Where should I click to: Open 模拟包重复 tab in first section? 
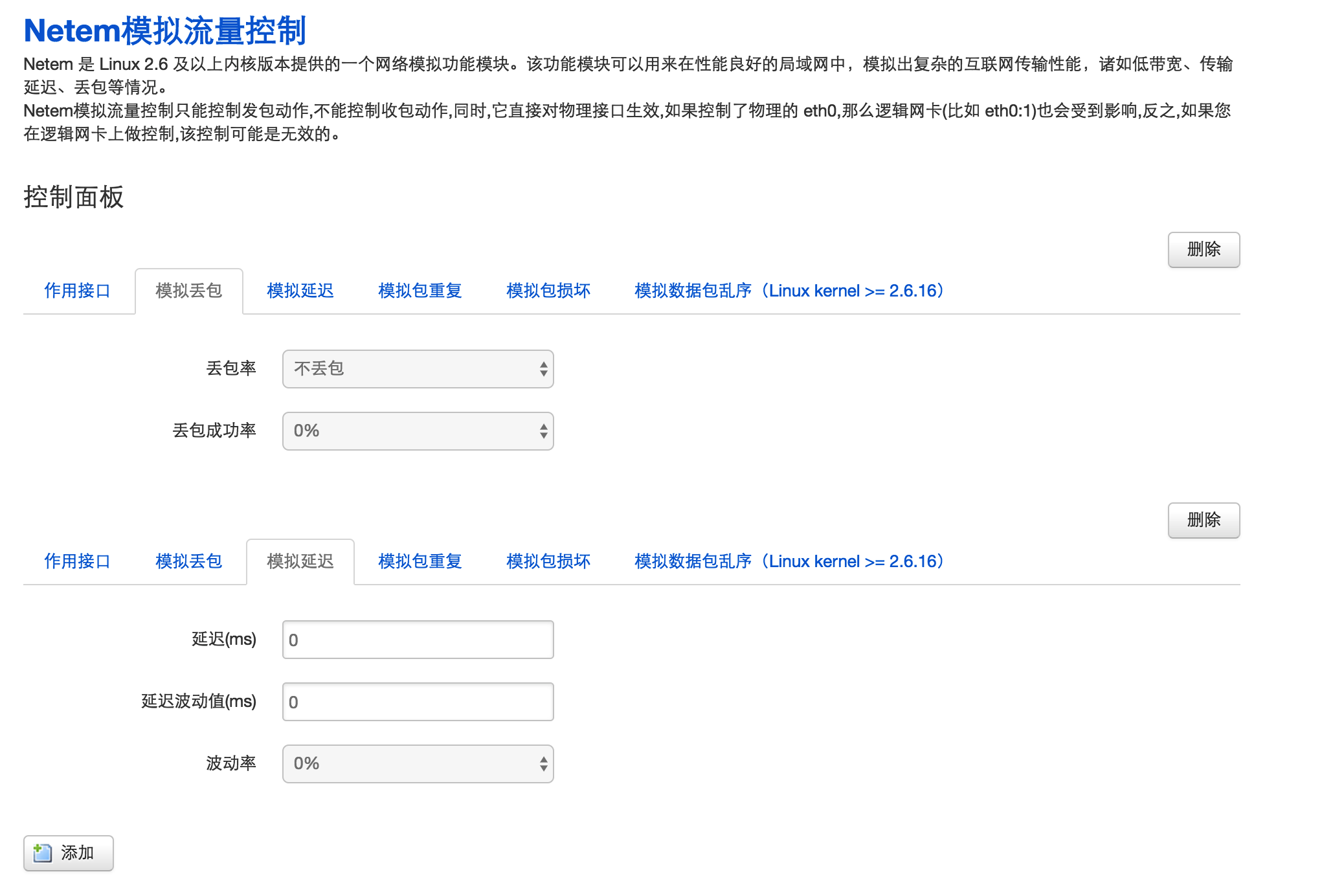(x=420, y=291)
